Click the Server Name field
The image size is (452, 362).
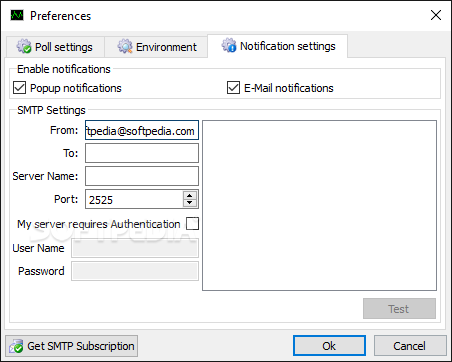point(142,176)
